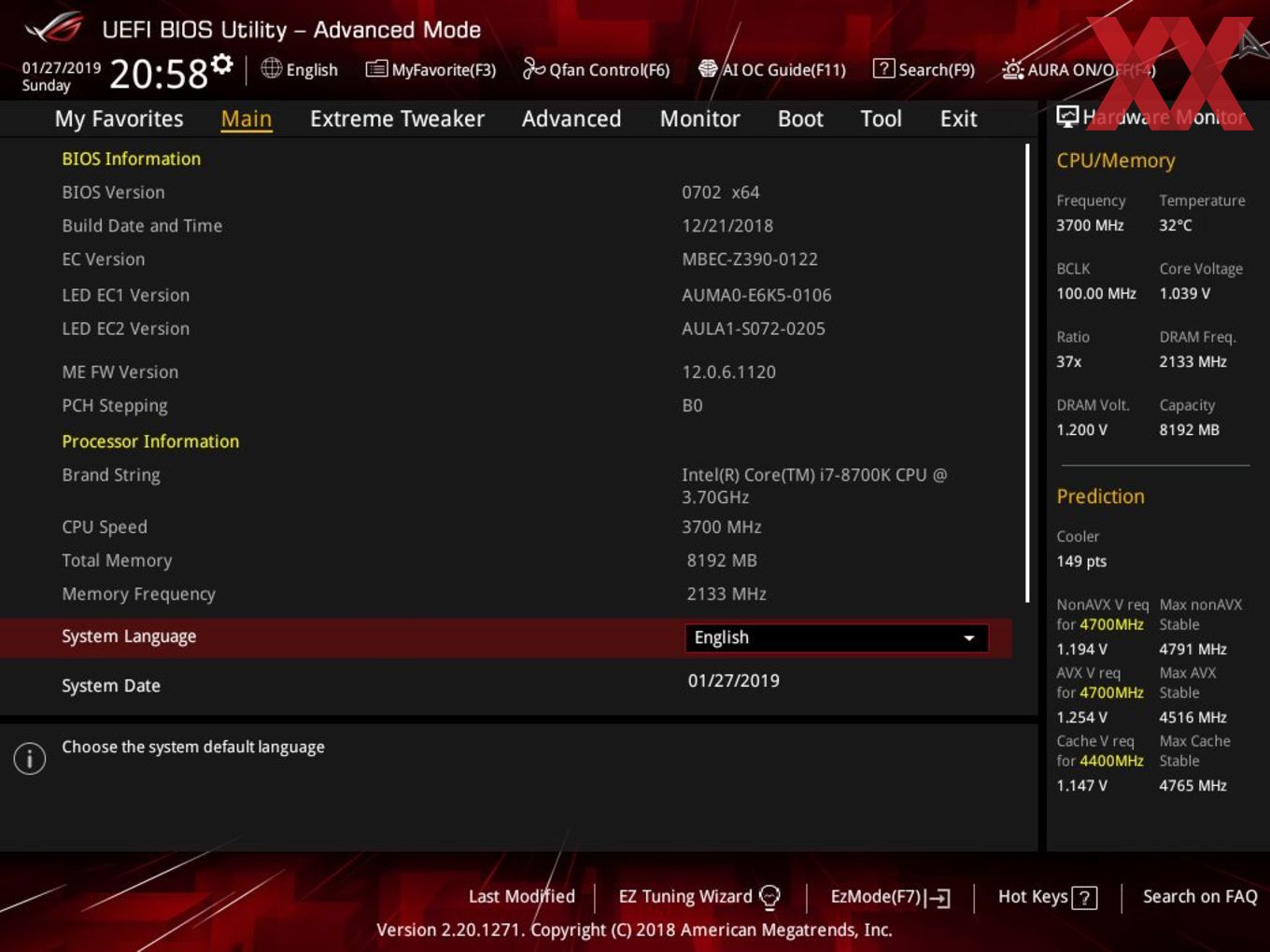Switch to EzMode(F7)
This screenshot has height=952, width=1270.
[891, 897]
